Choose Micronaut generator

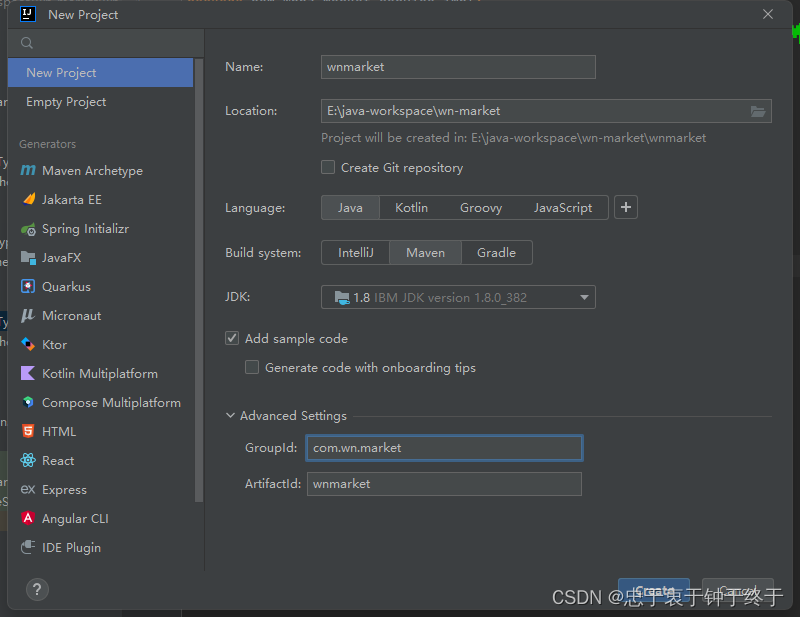[101, 315]
